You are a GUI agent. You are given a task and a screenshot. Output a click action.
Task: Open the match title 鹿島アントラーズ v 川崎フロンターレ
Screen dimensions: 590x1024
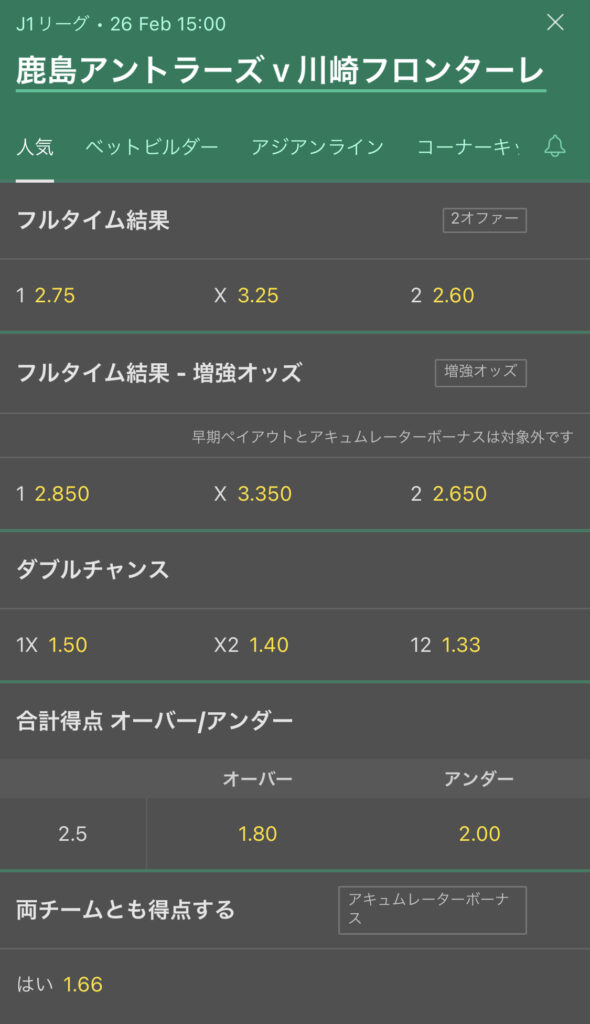point(280,71)
